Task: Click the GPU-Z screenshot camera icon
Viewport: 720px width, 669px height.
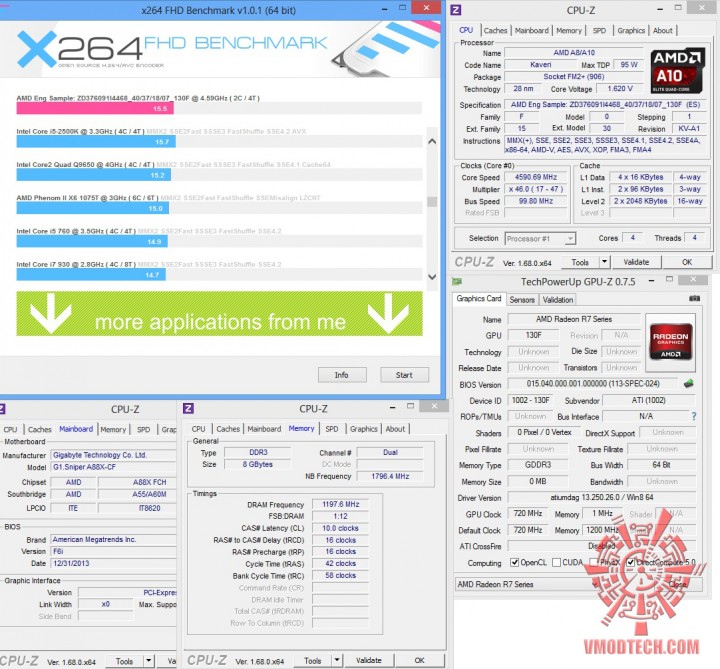Action: tap(694, 298)
